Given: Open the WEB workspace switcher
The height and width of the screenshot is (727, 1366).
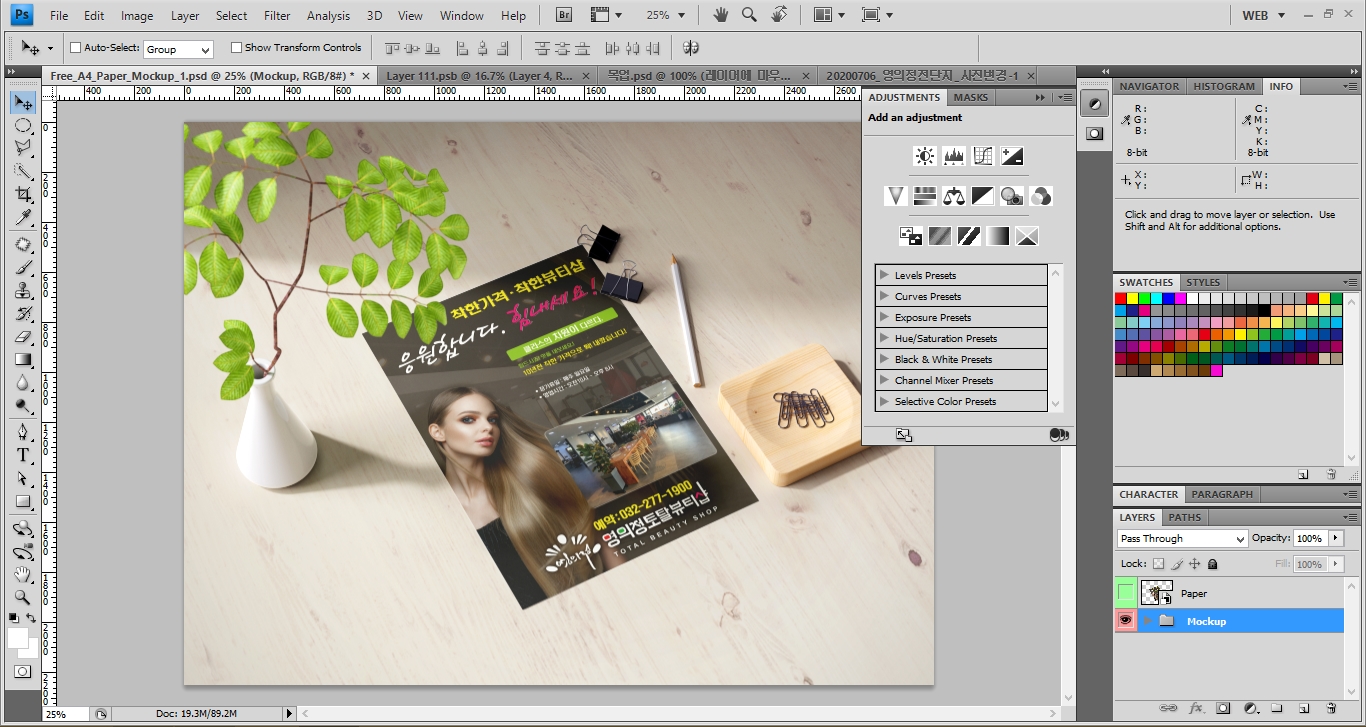Looking at the screenshot, I should [x=1265, y=15].
